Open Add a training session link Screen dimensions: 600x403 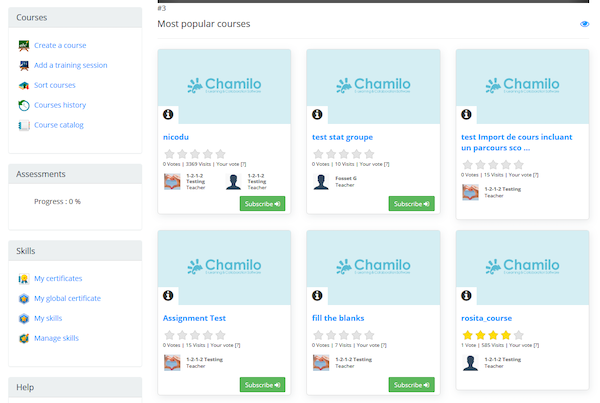point(71,65)
